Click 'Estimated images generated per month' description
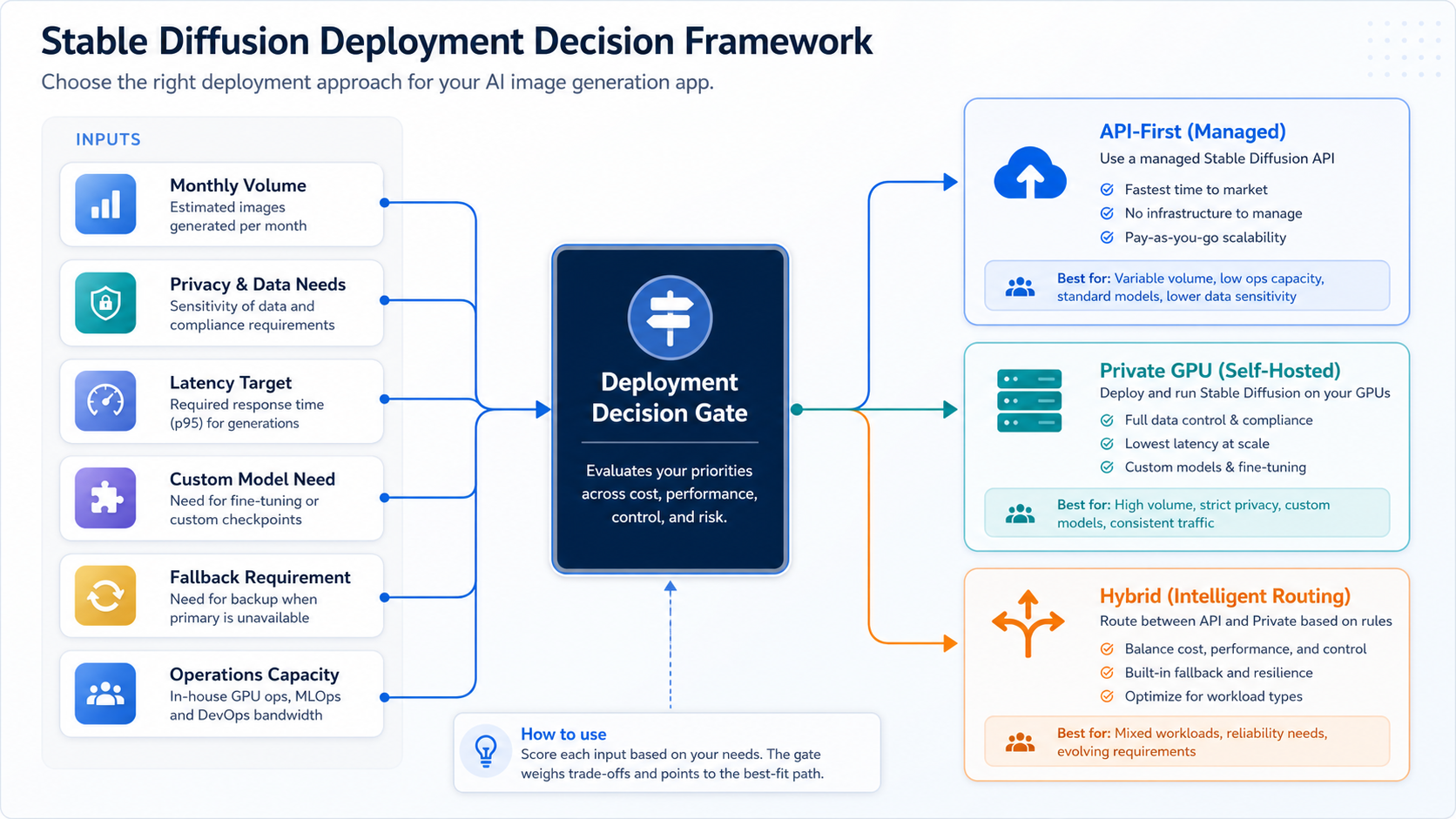 tap(238, 217)
